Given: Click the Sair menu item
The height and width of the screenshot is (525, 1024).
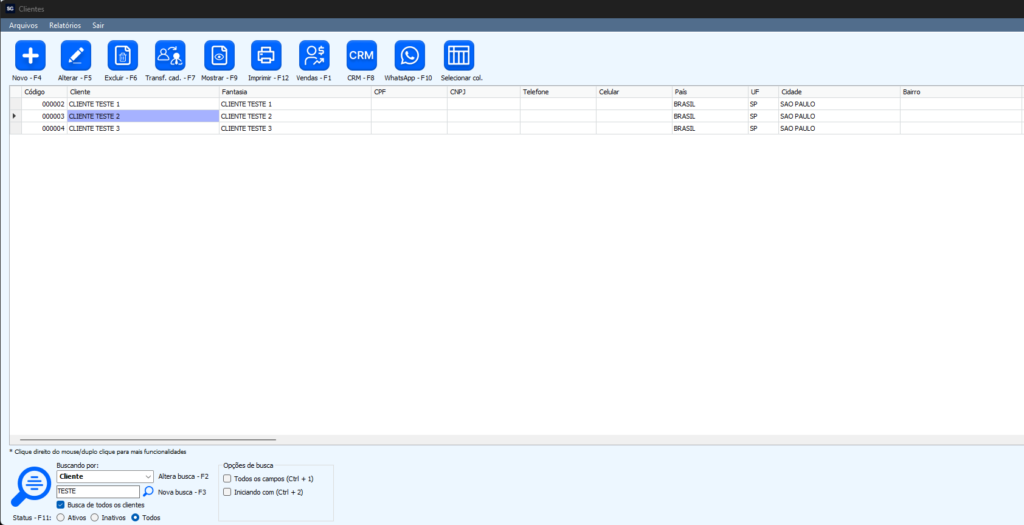Looking at the screenshot, I should (x=98, y=25).
